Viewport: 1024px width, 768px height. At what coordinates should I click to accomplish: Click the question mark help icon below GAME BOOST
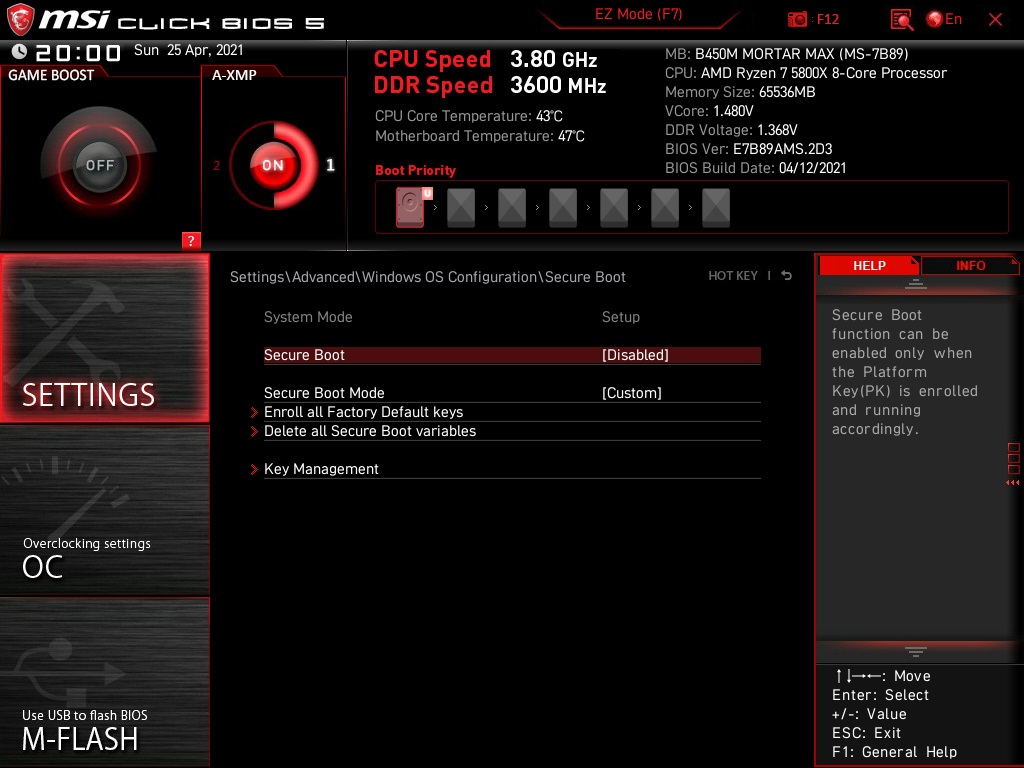point(191,240)
